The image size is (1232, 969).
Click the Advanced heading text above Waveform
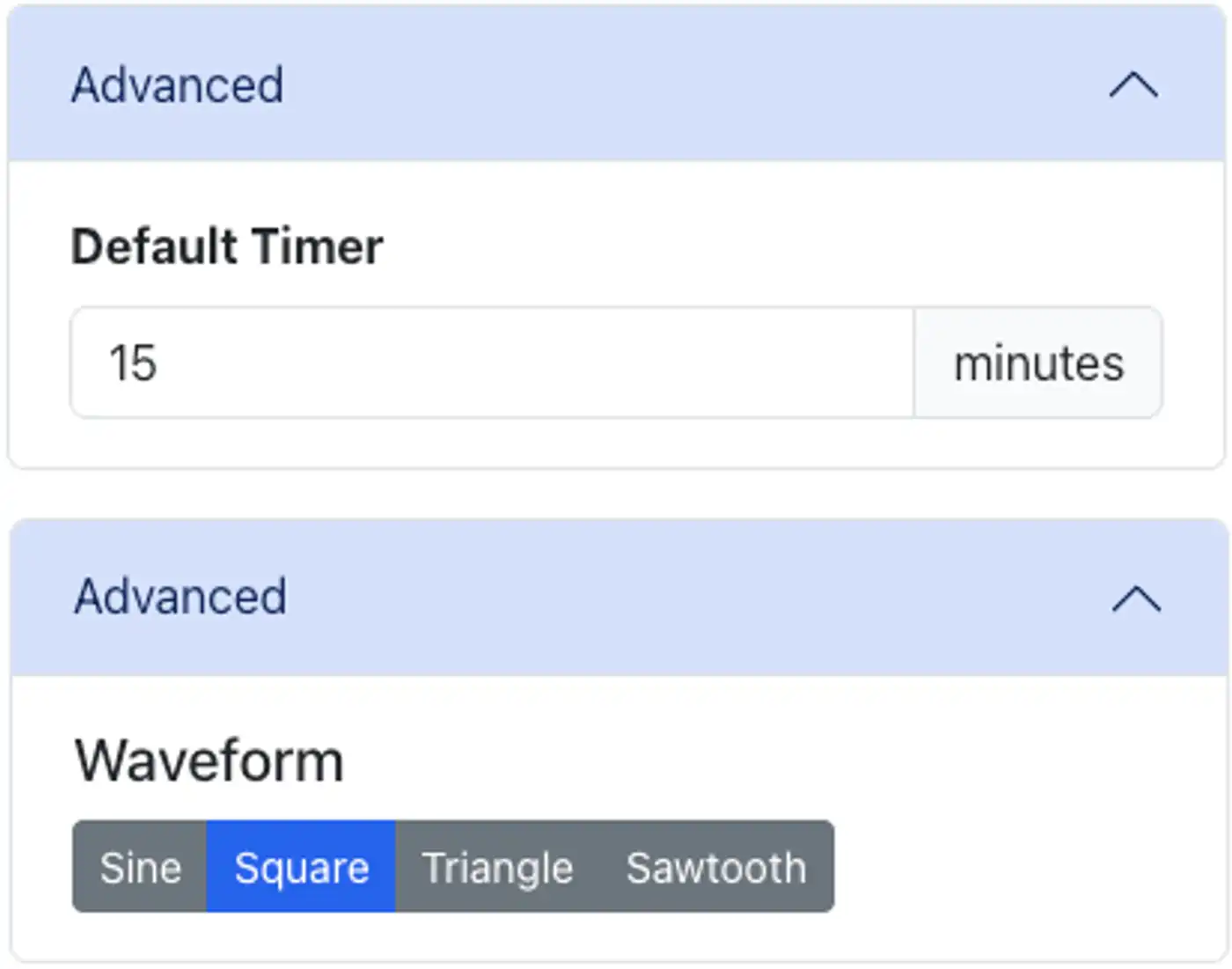pyautogui.click(x=180, y=597)
